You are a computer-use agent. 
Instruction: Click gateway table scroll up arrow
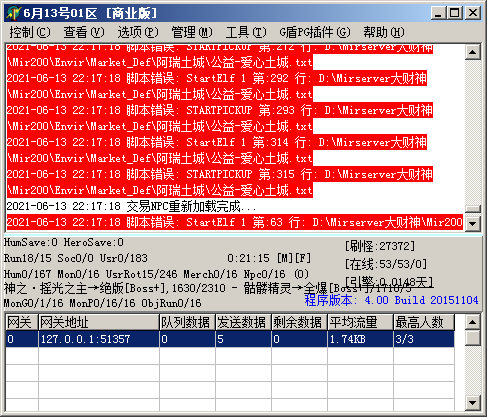473,322
